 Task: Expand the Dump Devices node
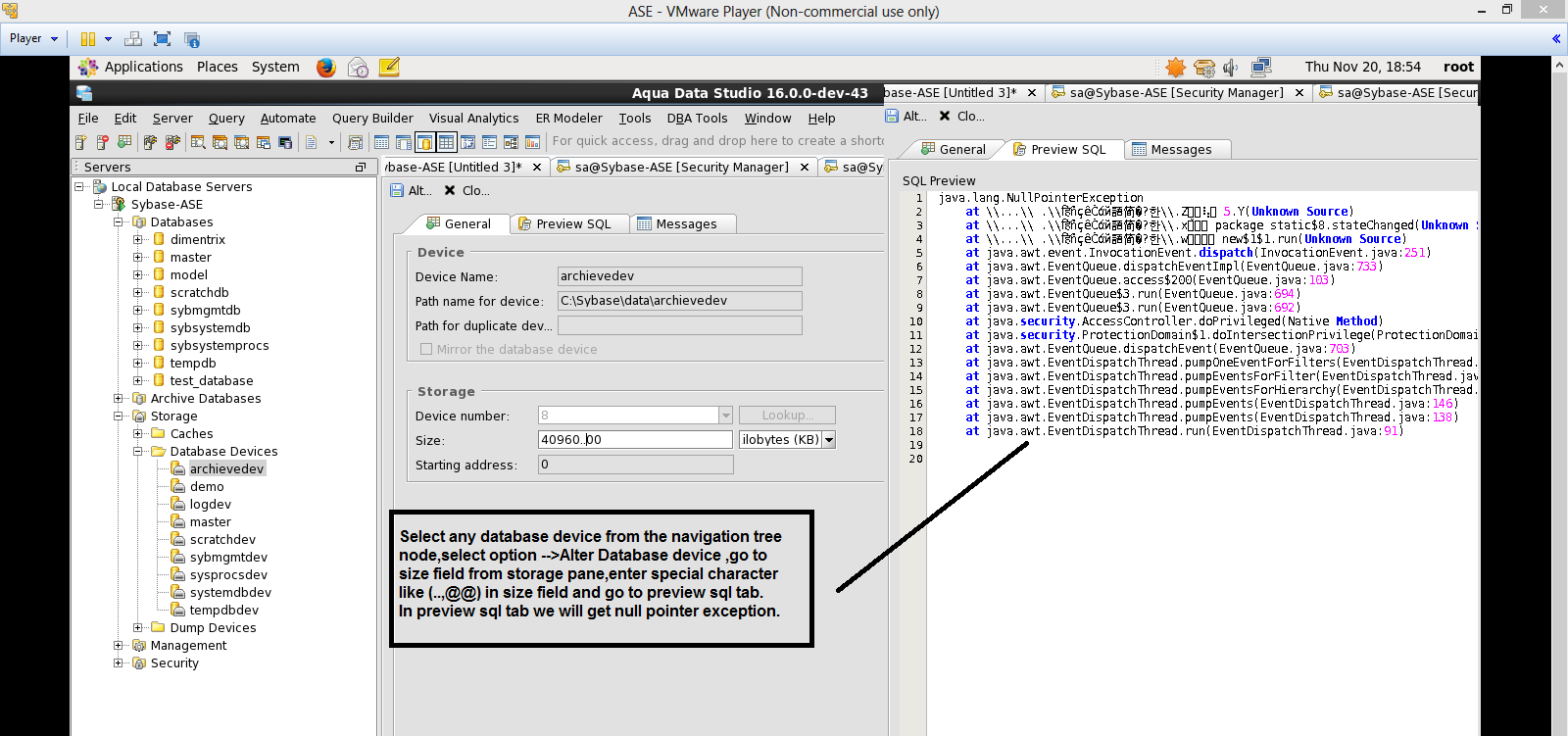pyautogui.click(x=137, y=628)
